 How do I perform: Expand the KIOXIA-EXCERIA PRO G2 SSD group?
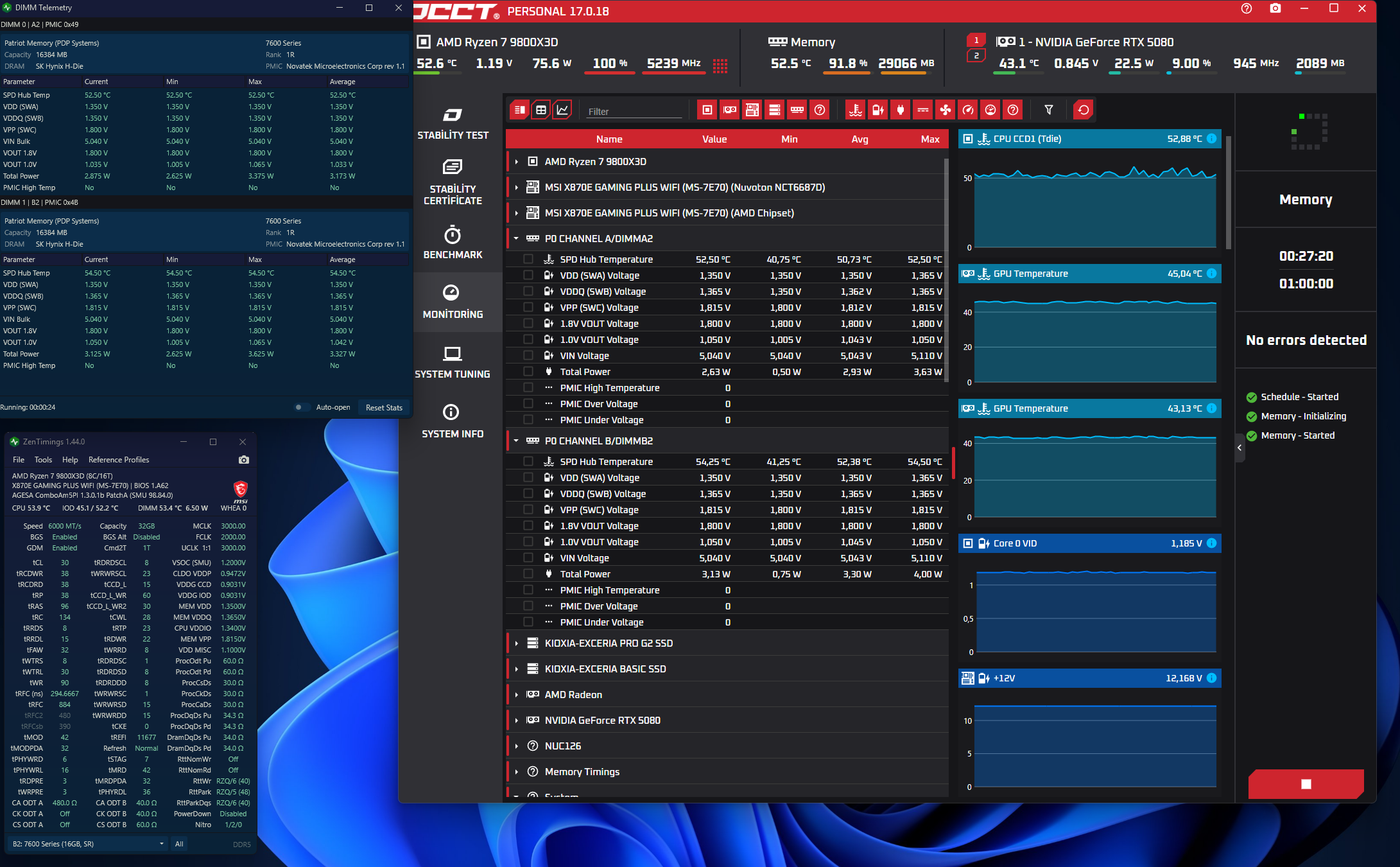click(516, 644)
